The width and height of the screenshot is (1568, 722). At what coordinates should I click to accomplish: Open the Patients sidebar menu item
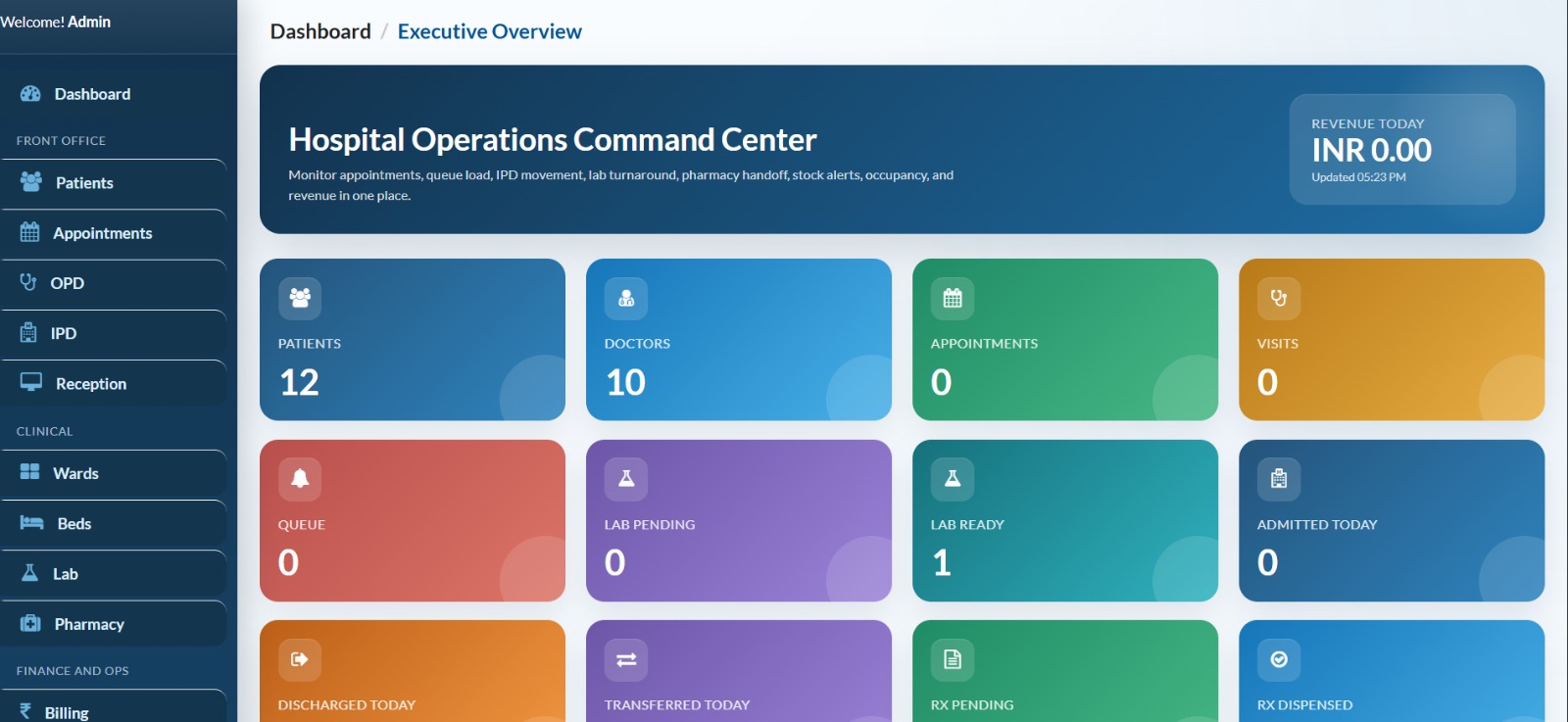(84, 183)
